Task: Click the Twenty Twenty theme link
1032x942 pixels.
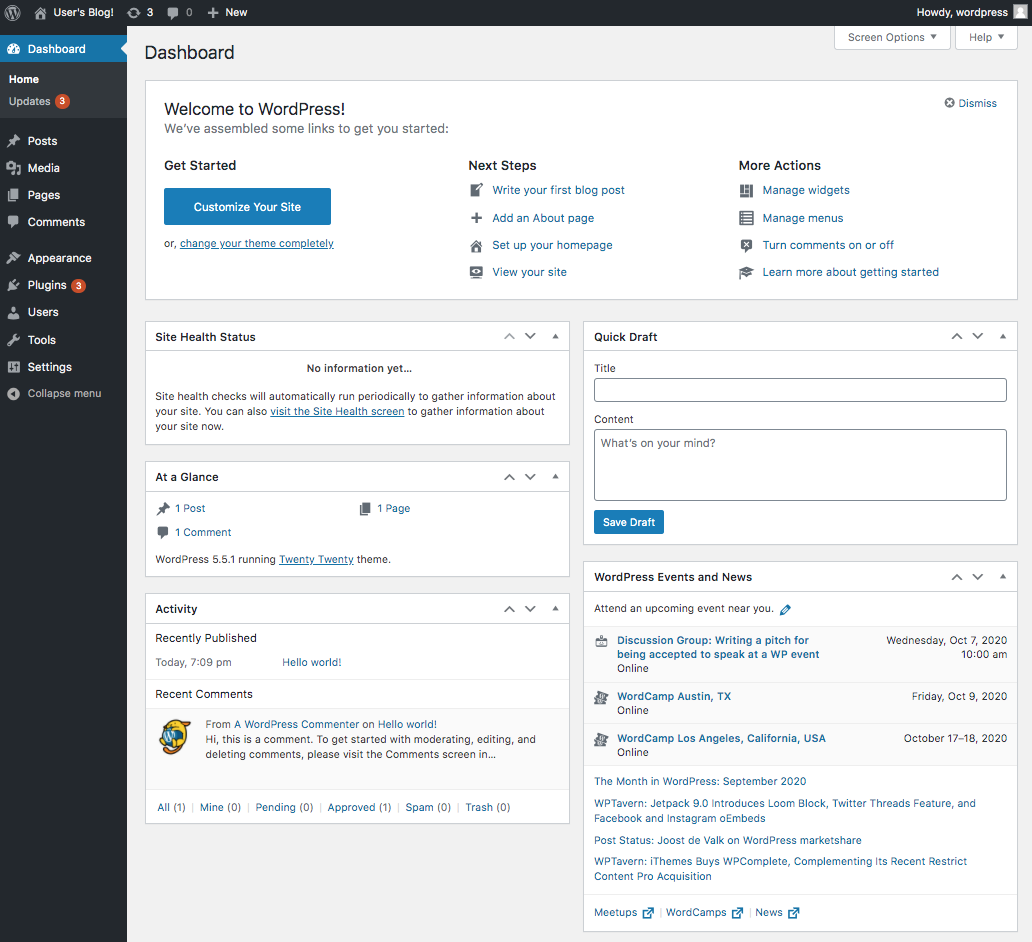Action: 316,560
